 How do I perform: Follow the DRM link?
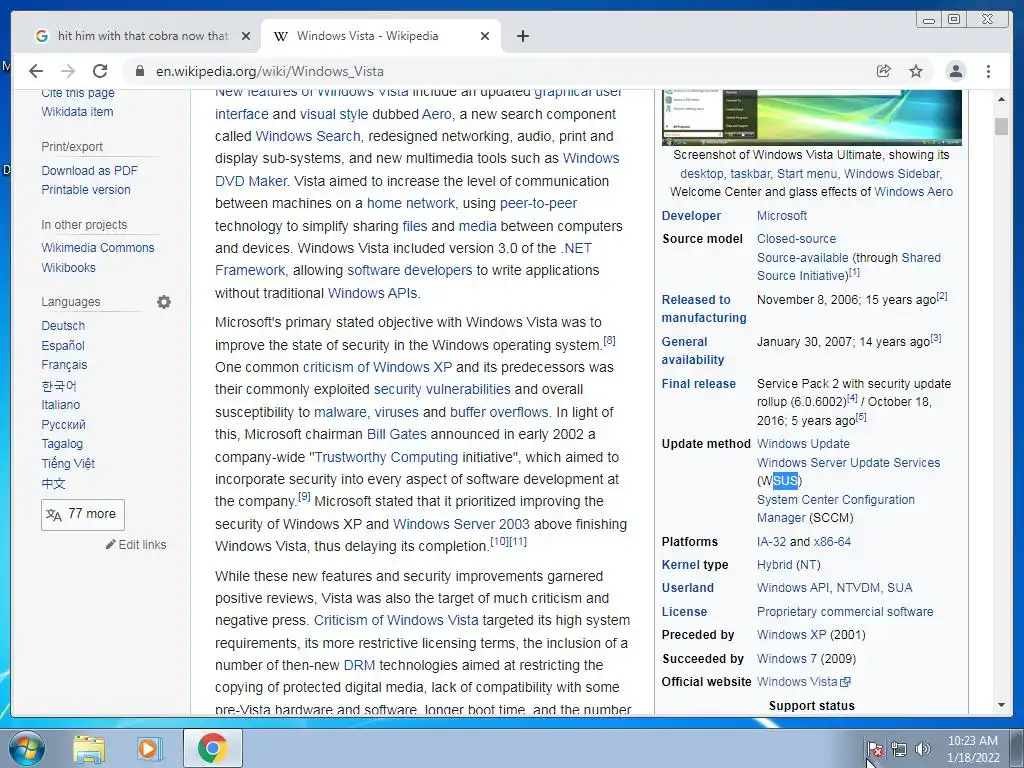point(359,665)
